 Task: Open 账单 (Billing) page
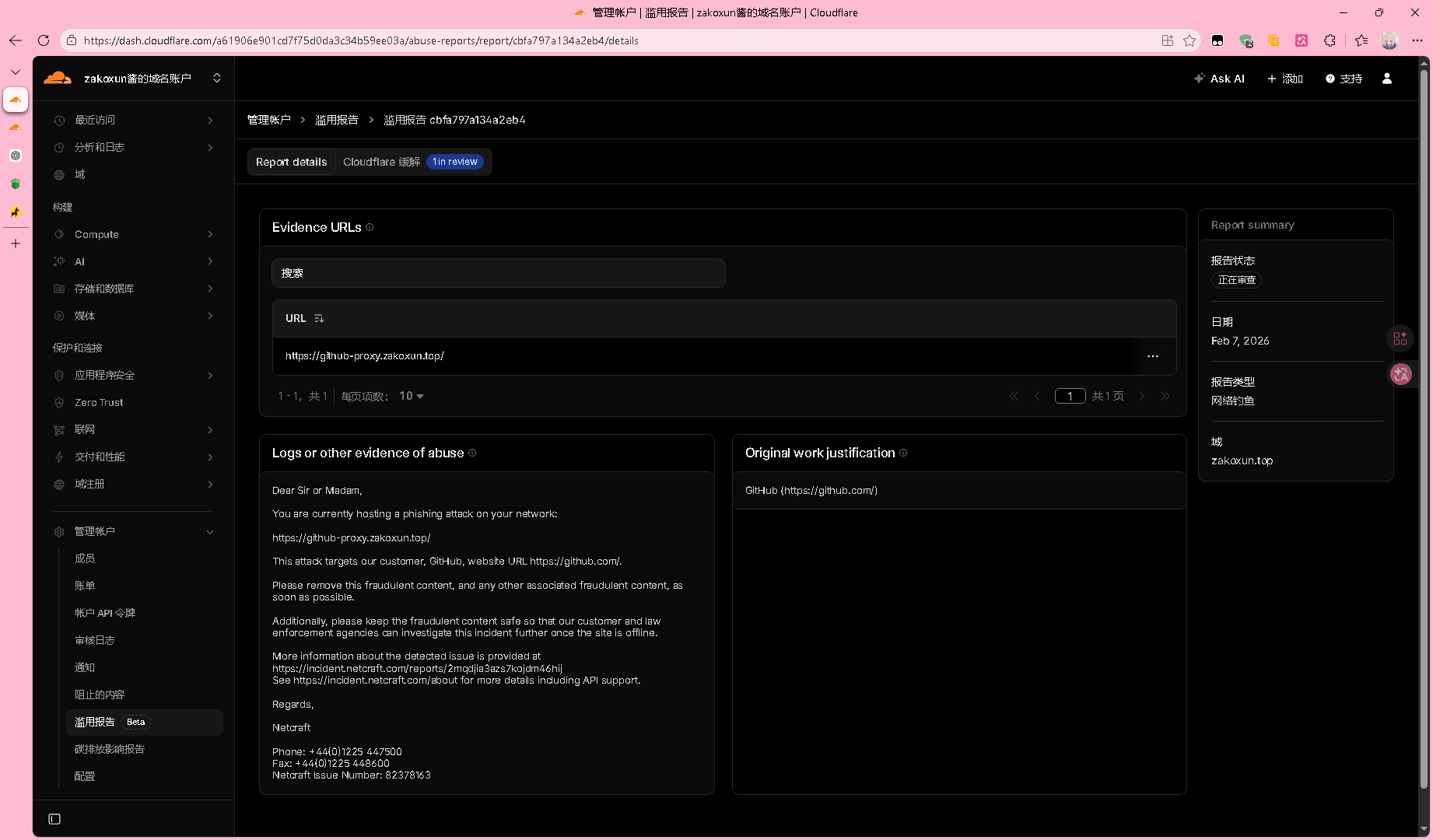pos(85,586)
